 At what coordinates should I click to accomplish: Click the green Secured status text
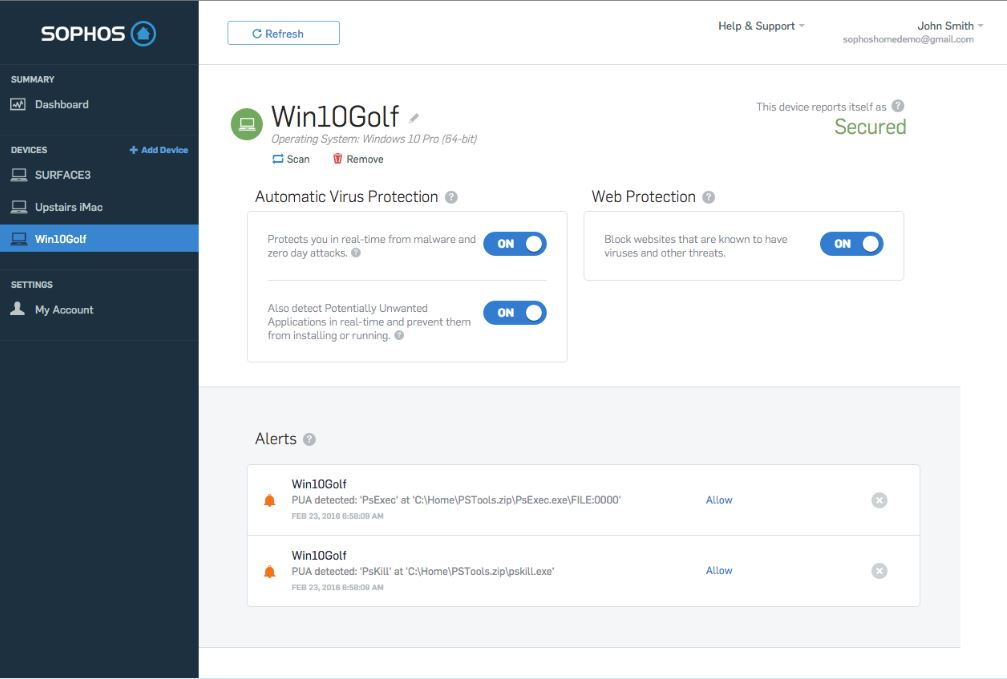[870, 127]
